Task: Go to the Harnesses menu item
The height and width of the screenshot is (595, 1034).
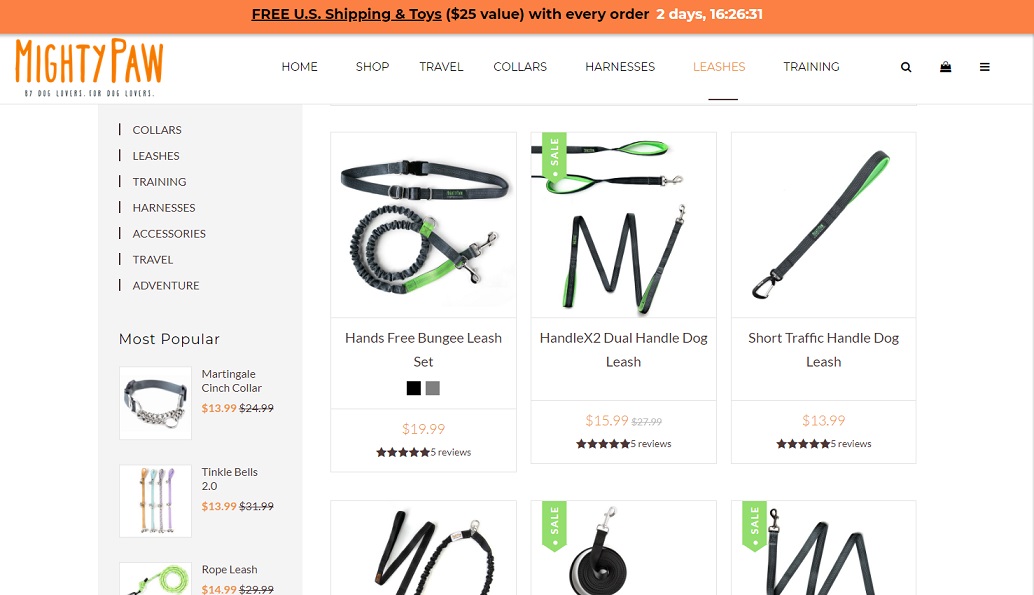Action: tap(620, 67)
